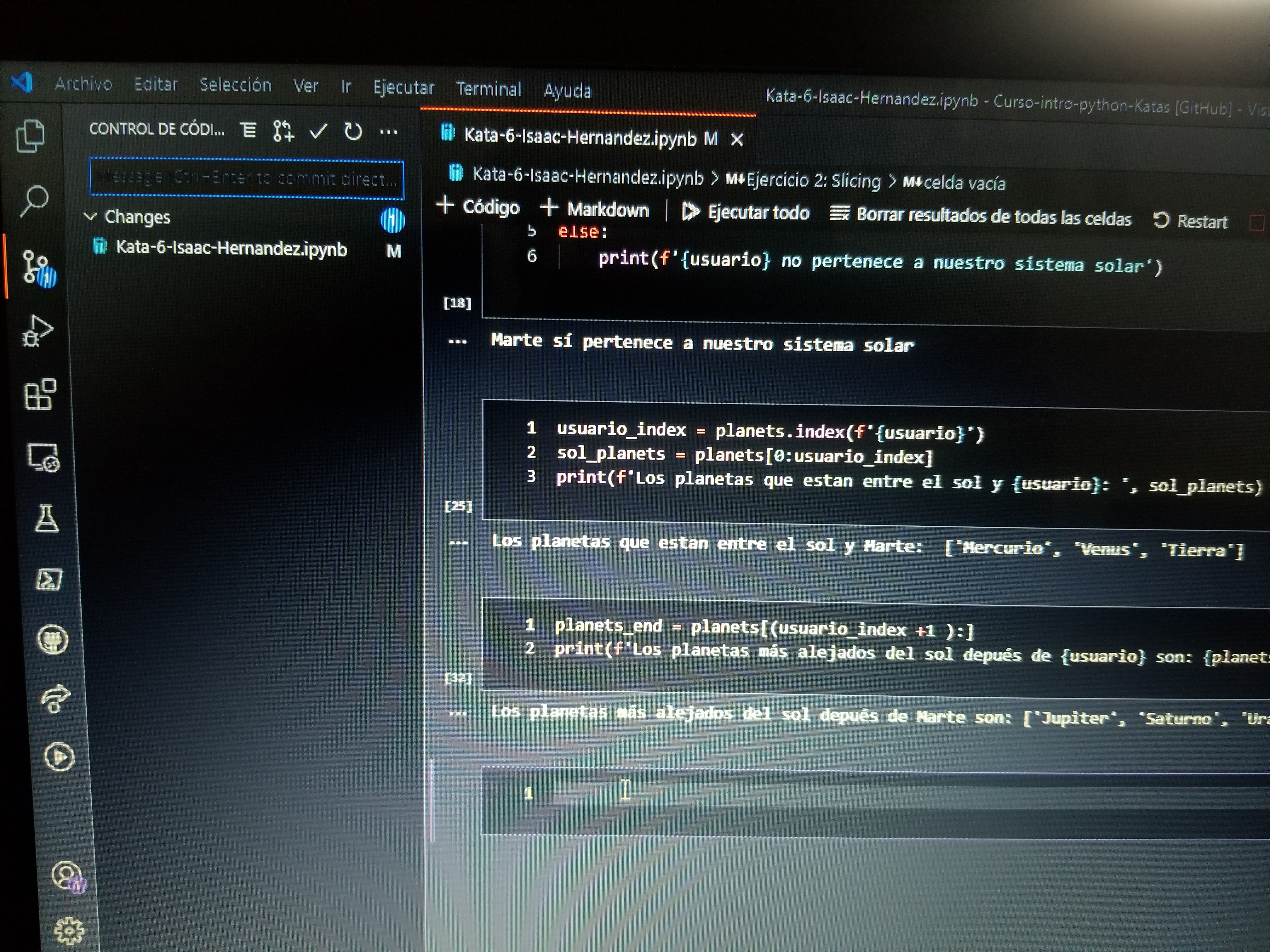Add a new Código cell
This screenshot has width=1270, height=952.
pos(478,207)
